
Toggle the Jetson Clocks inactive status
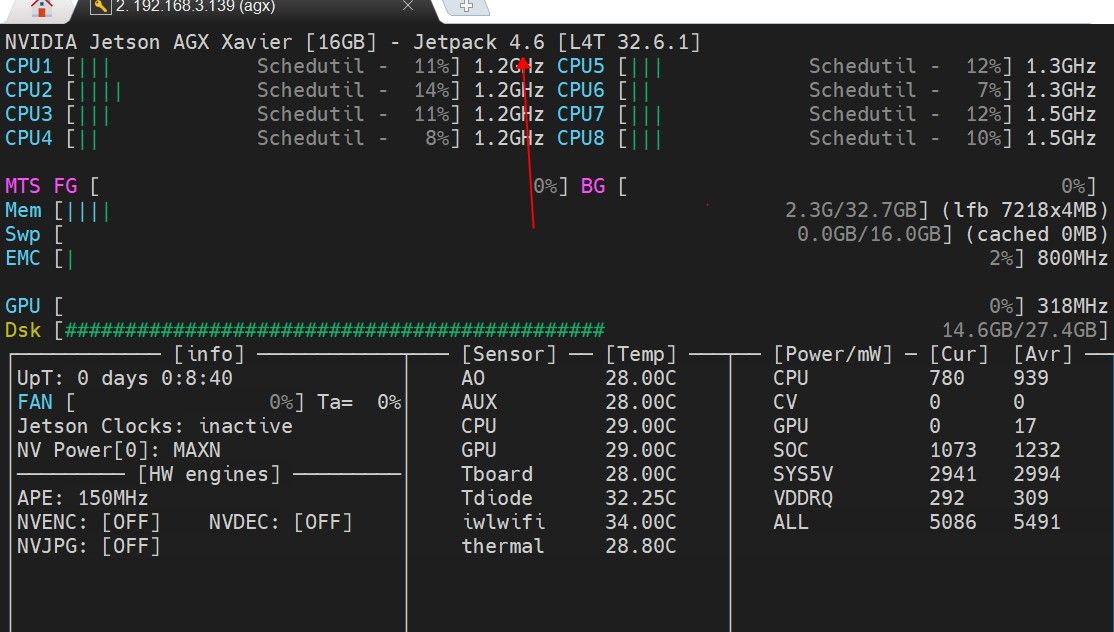coord(155,426)
